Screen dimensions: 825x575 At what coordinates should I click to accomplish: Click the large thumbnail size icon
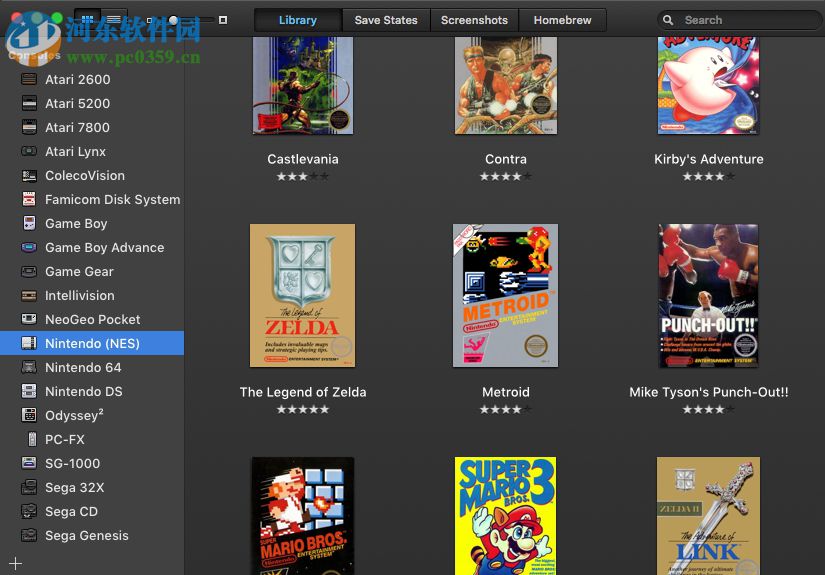pyautogui.click(x=223, y=20)
